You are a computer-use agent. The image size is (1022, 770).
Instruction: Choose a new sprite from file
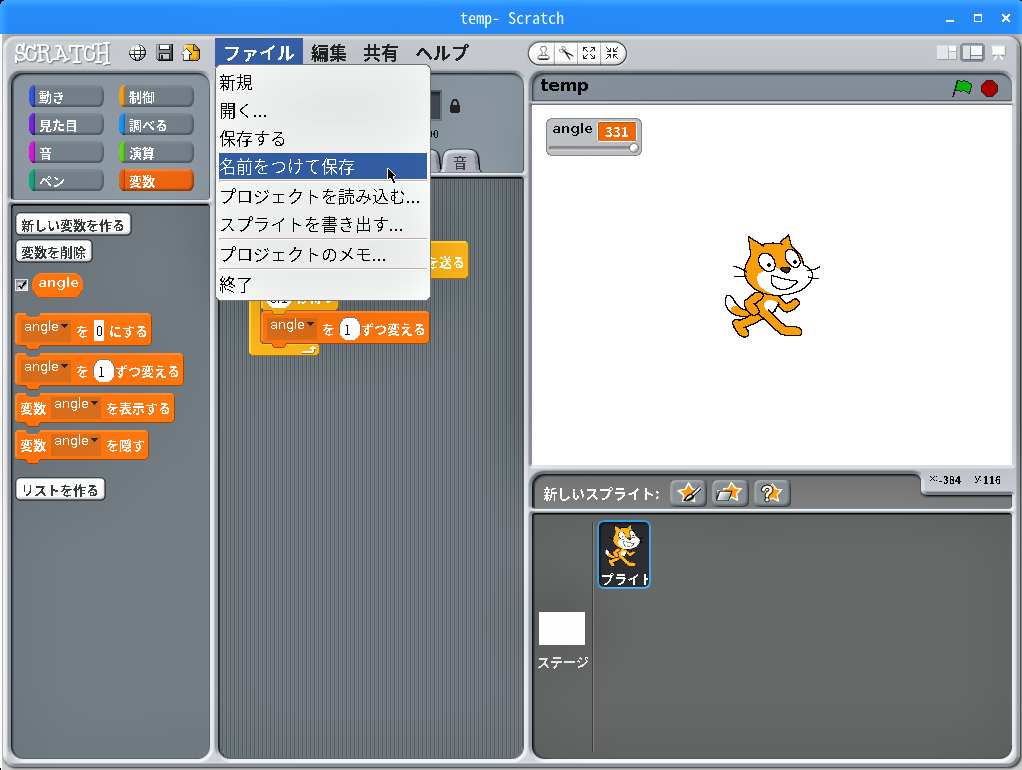coord(729,494)
